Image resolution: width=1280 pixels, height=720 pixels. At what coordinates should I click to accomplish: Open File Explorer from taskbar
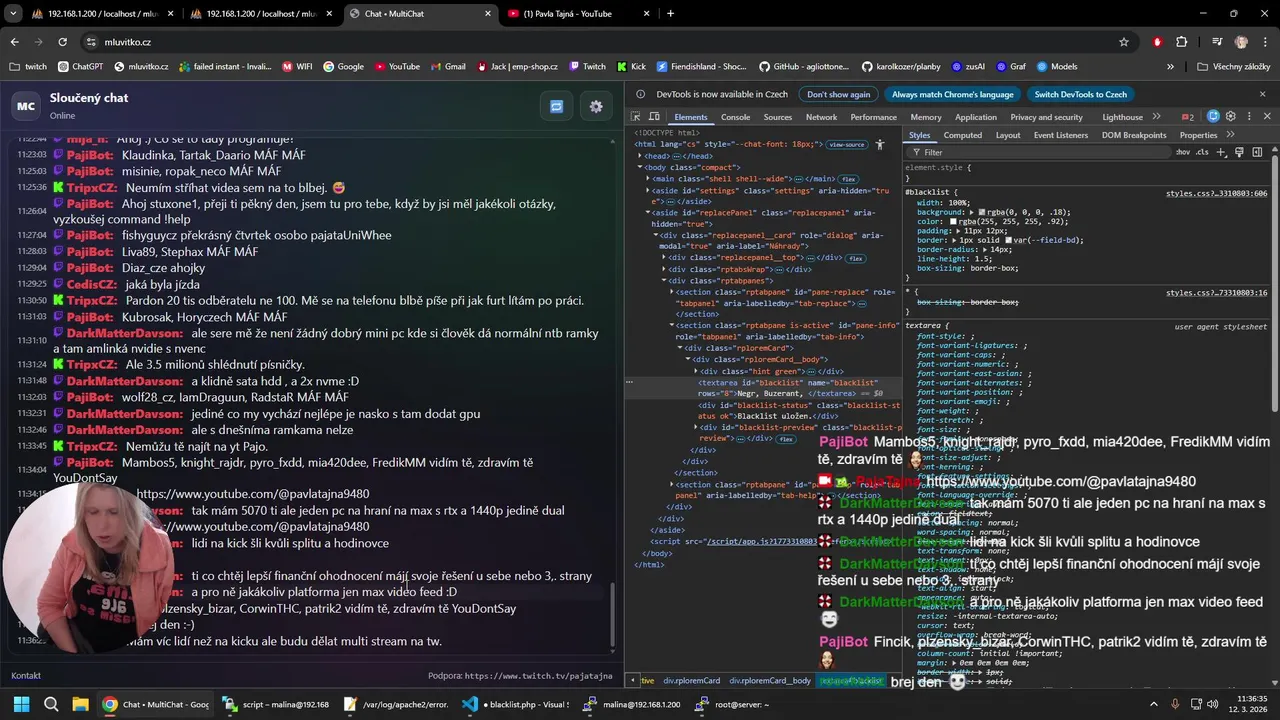(80, 704)
